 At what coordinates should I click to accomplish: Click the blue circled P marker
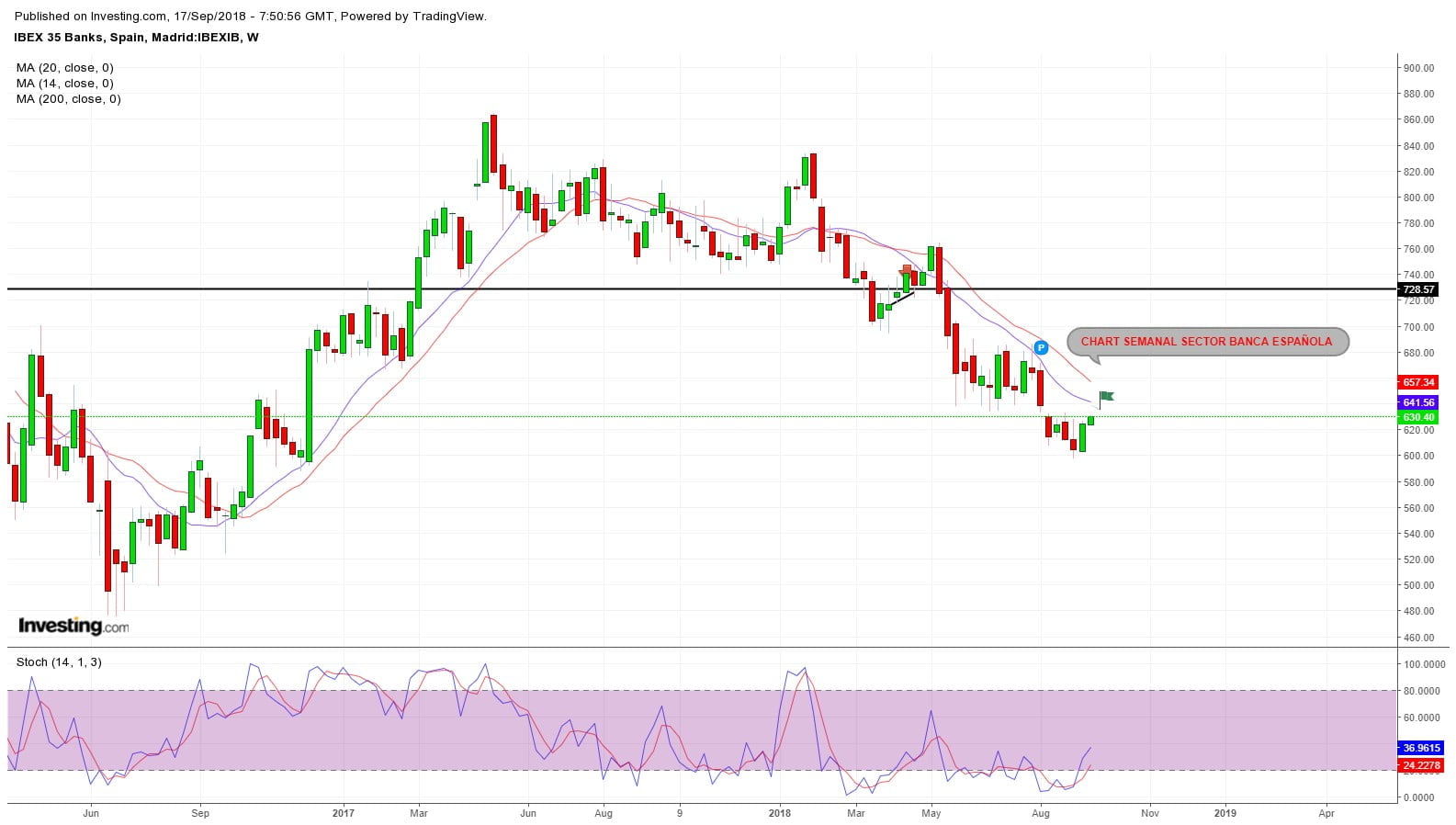[x=1041, y=347]
